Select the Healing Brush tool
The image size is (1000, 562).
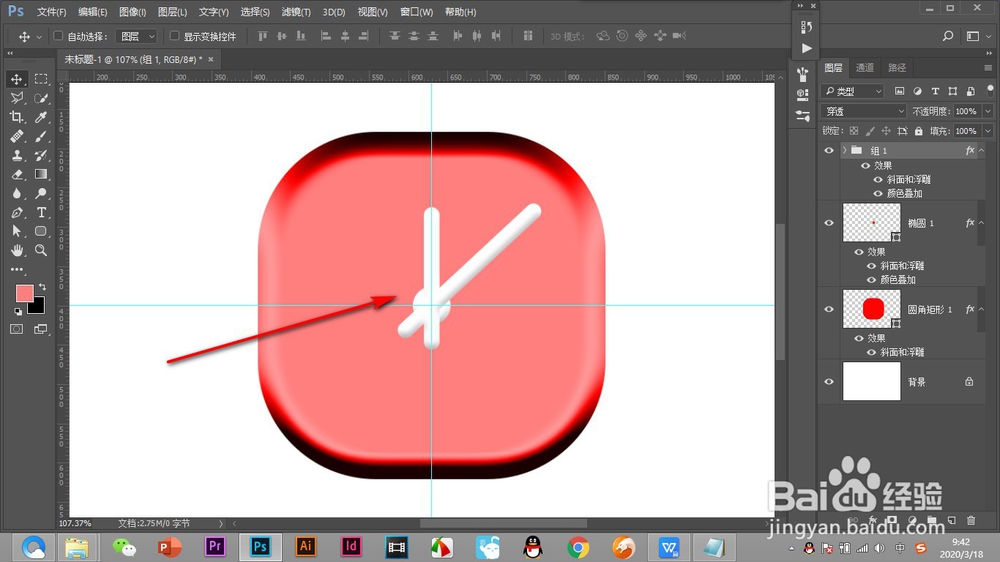17,137
